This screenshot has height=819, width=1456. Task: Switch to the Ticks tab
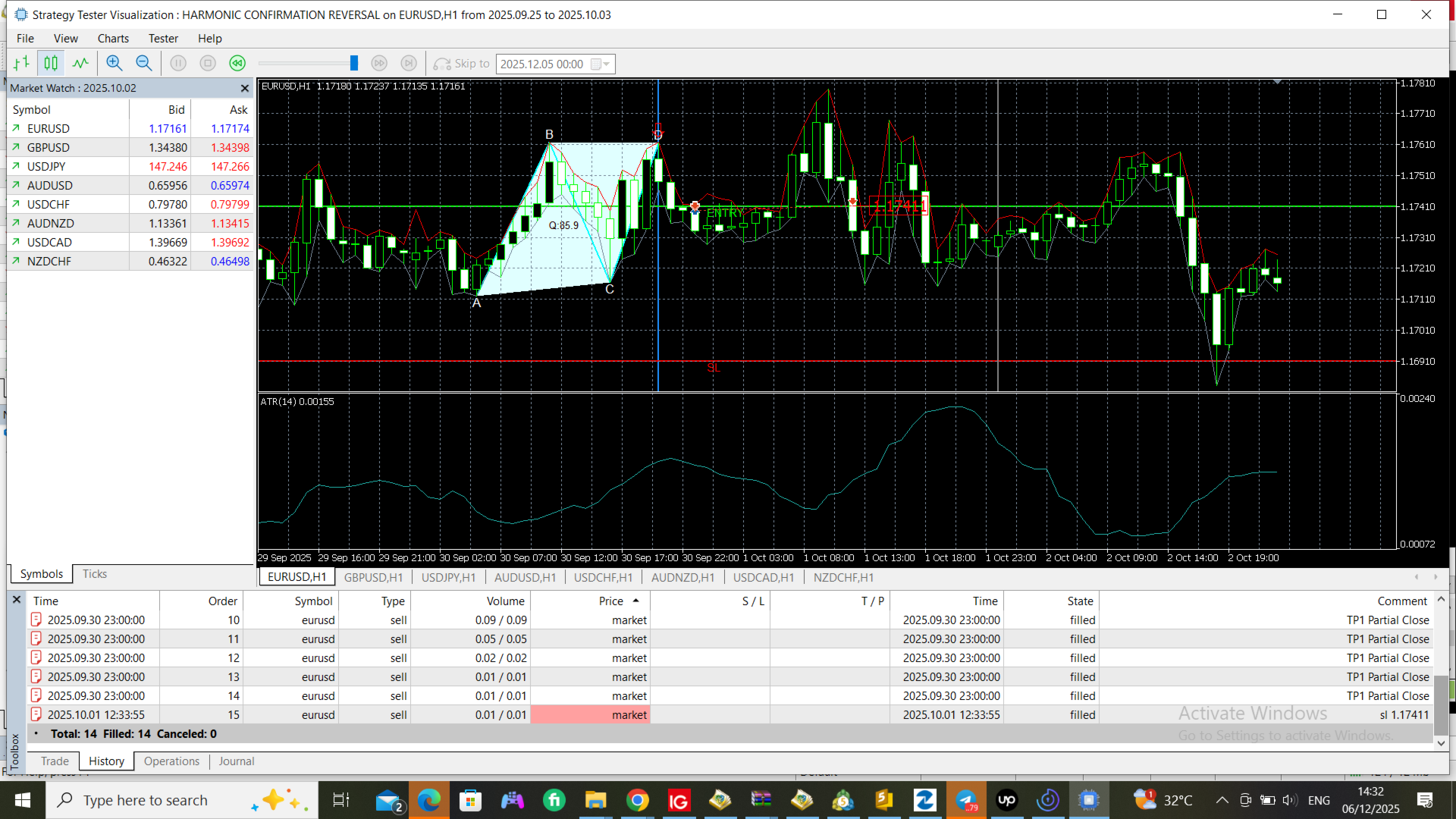(94, 574)
